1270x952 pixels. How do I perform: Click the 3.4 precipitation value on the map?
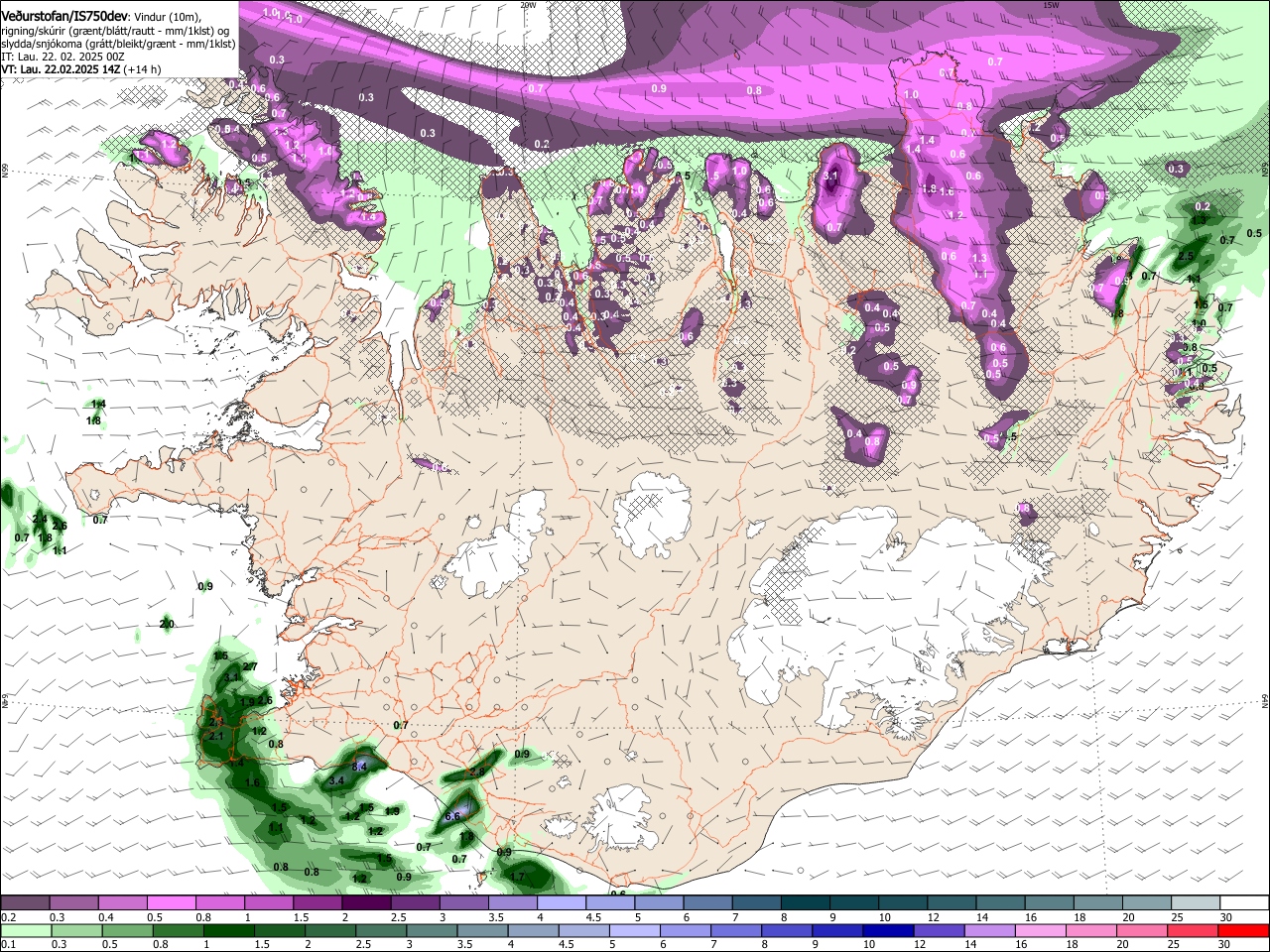point(336,781)
